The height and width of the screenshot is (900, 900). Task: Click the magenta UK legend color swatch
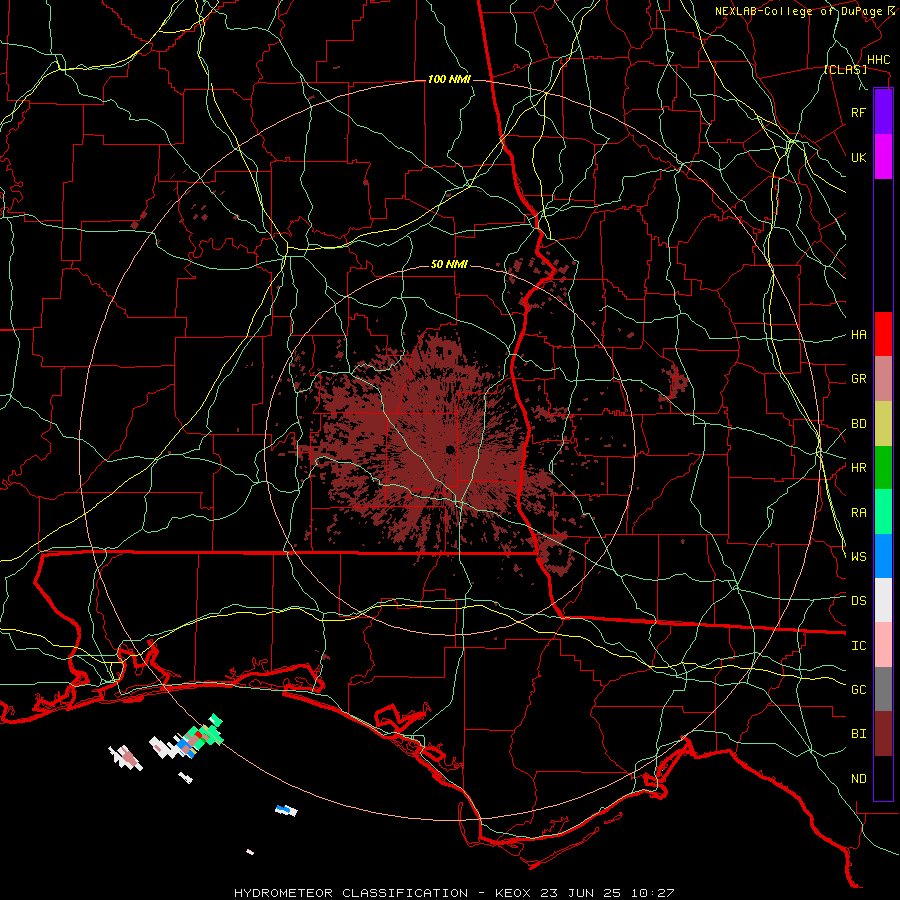tap(883, 157)
